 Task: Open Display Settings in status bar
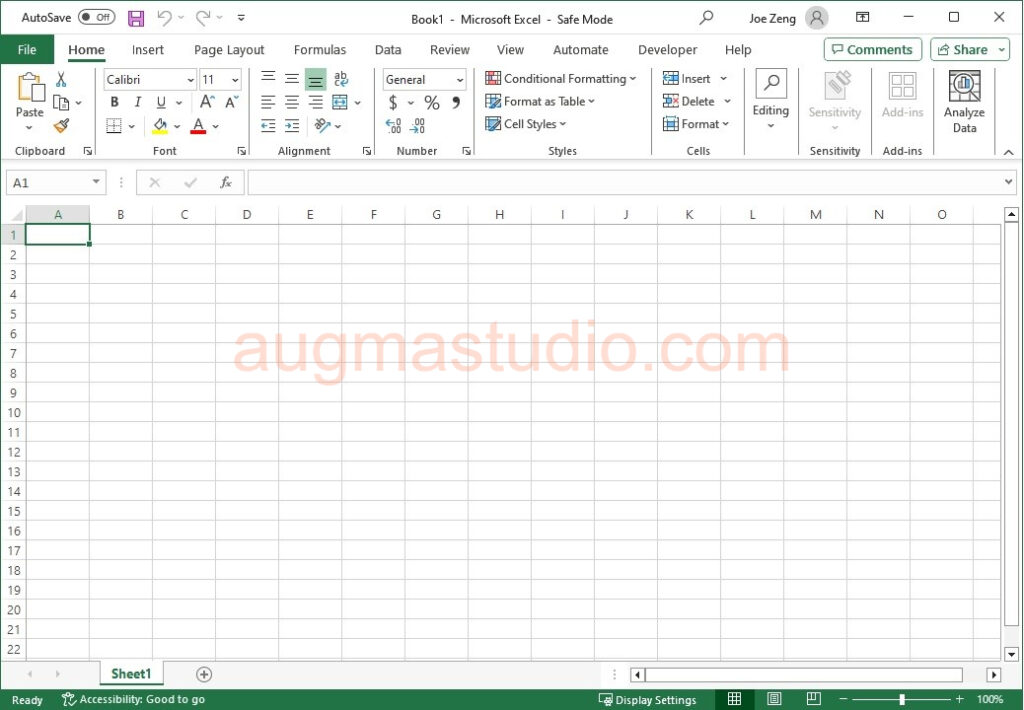(x=647, y=700)
